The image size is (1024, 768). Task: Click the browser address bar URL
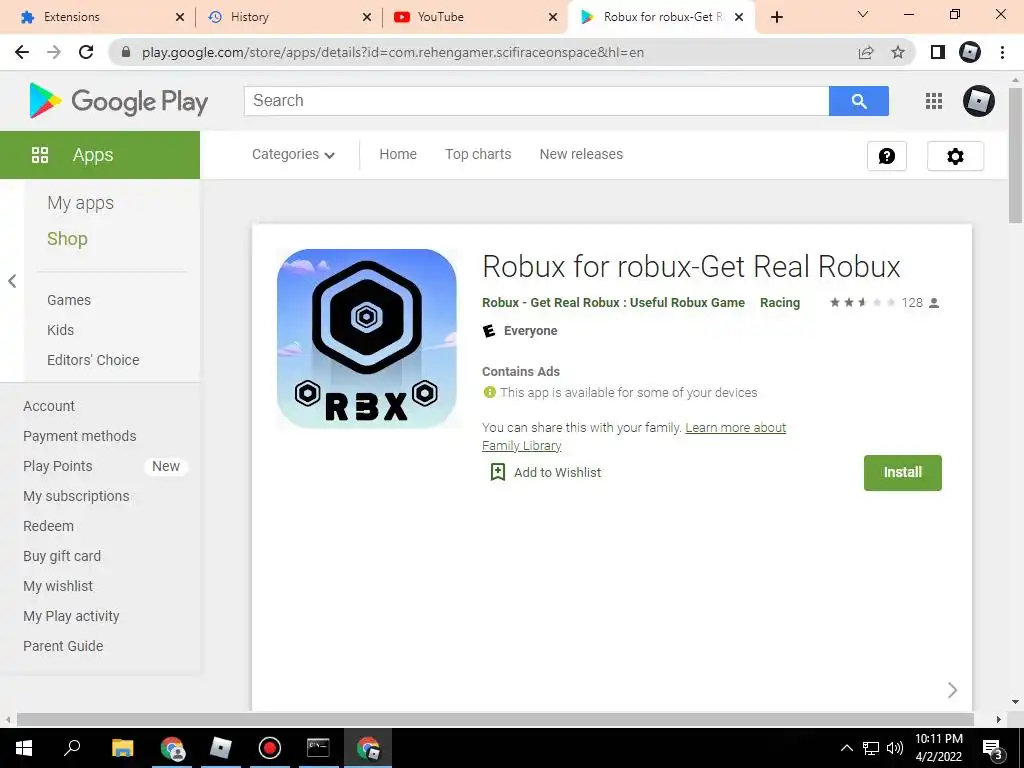pyautogui.click(x=392, y=52)
